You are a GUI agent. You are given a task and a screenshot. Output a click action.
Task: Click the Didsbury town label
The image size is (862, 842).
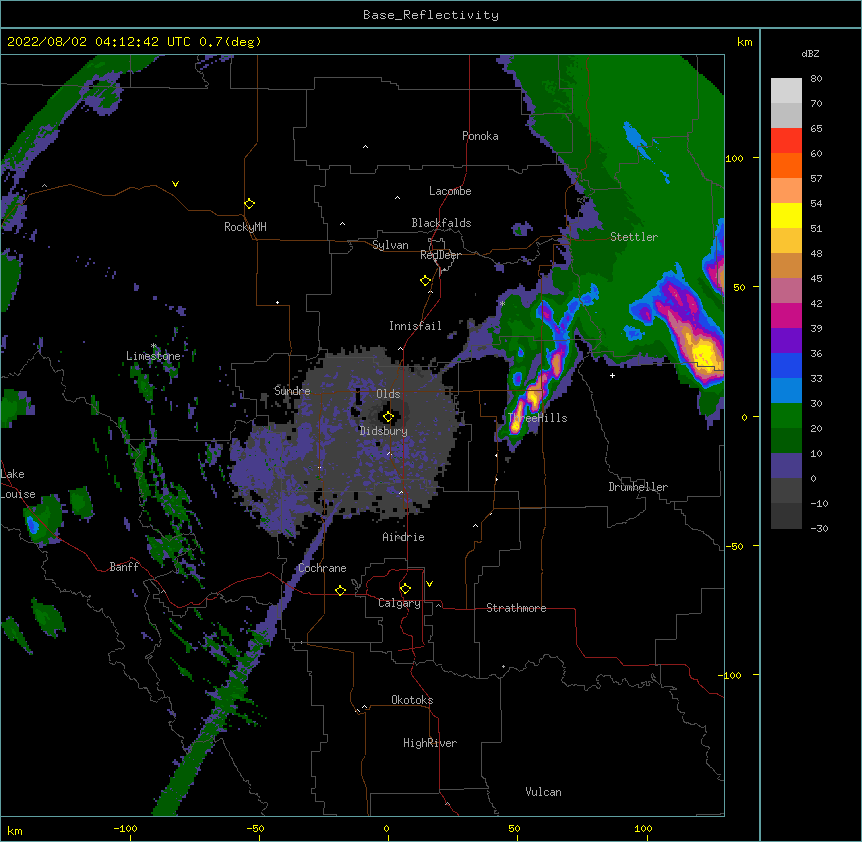click(x=384, y=431)
